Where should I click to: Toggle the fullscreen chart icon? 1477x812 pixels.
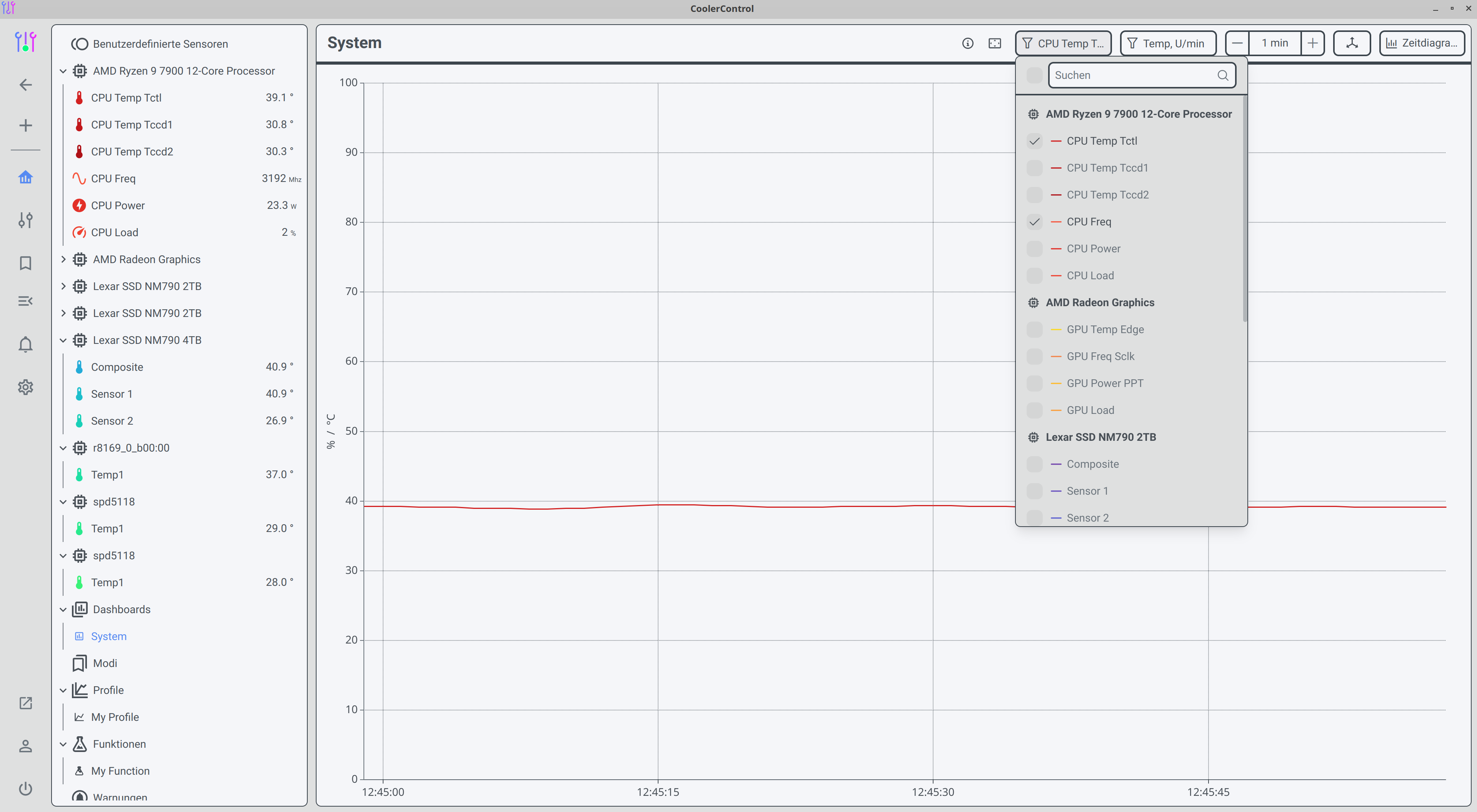[995, 43]
